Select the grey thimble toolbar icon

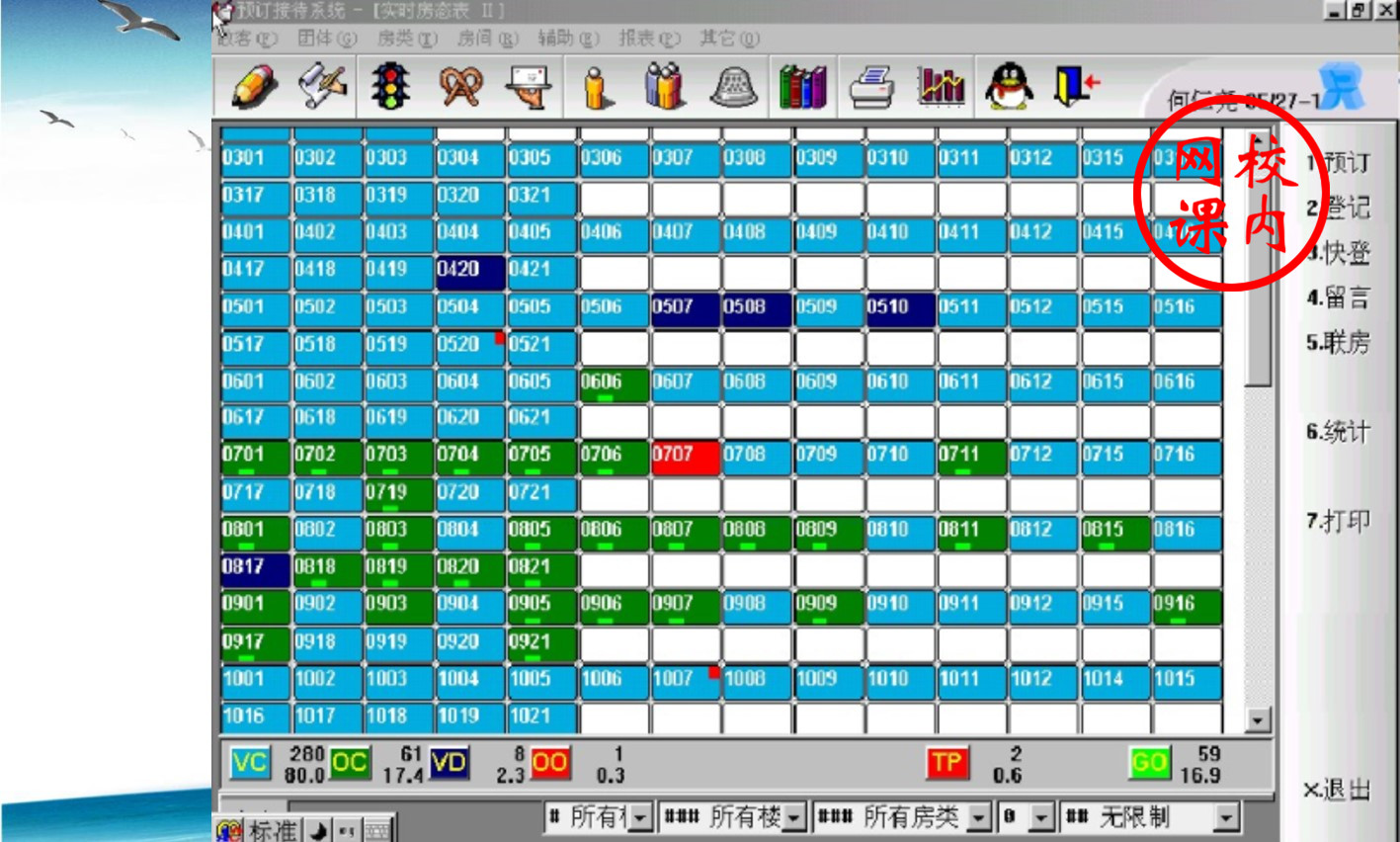click(x=734, y=87)
